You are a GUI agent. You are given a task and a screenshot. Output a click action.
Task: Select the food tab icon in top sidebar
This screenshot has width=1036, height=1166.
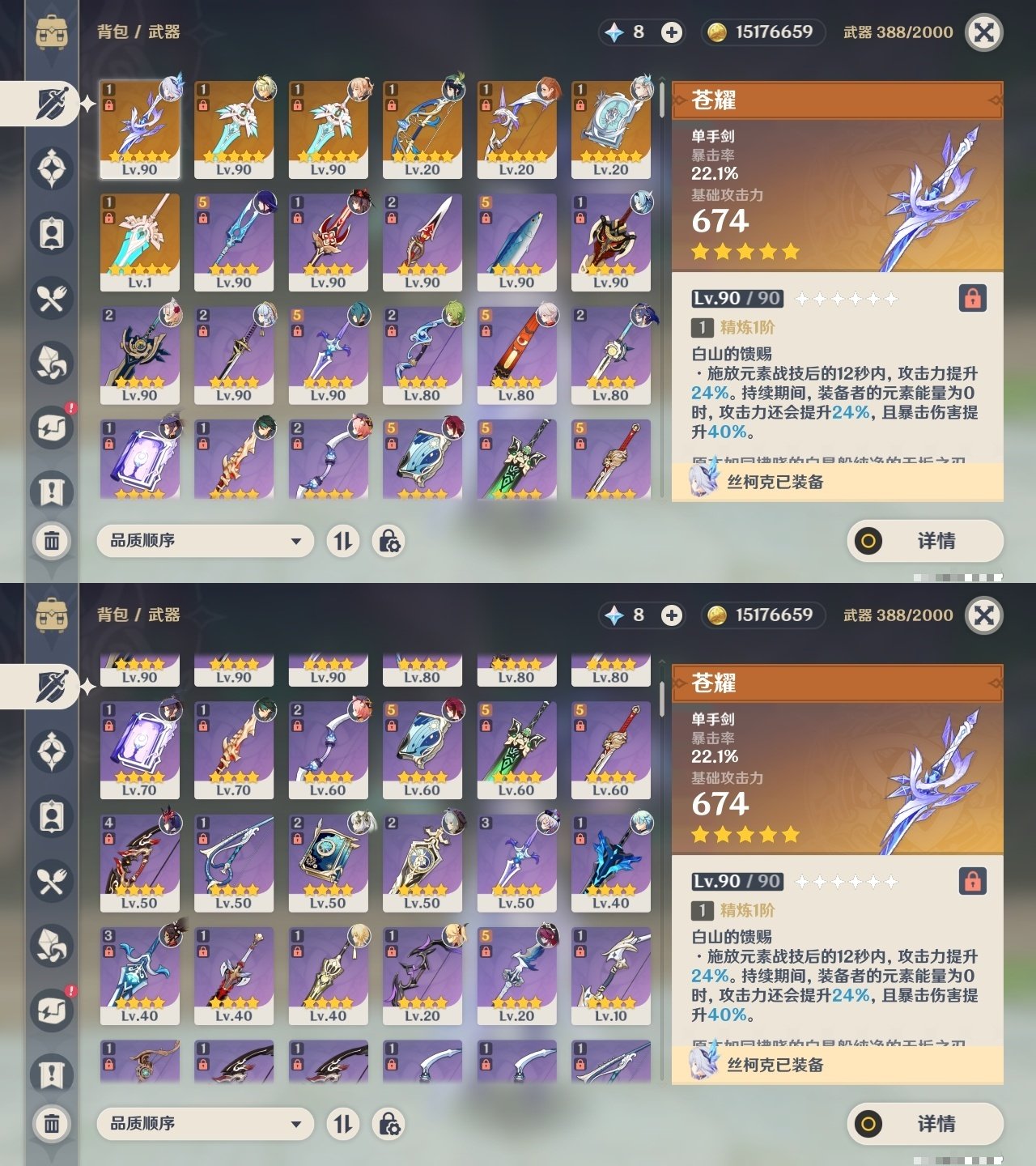click(52, 298)
